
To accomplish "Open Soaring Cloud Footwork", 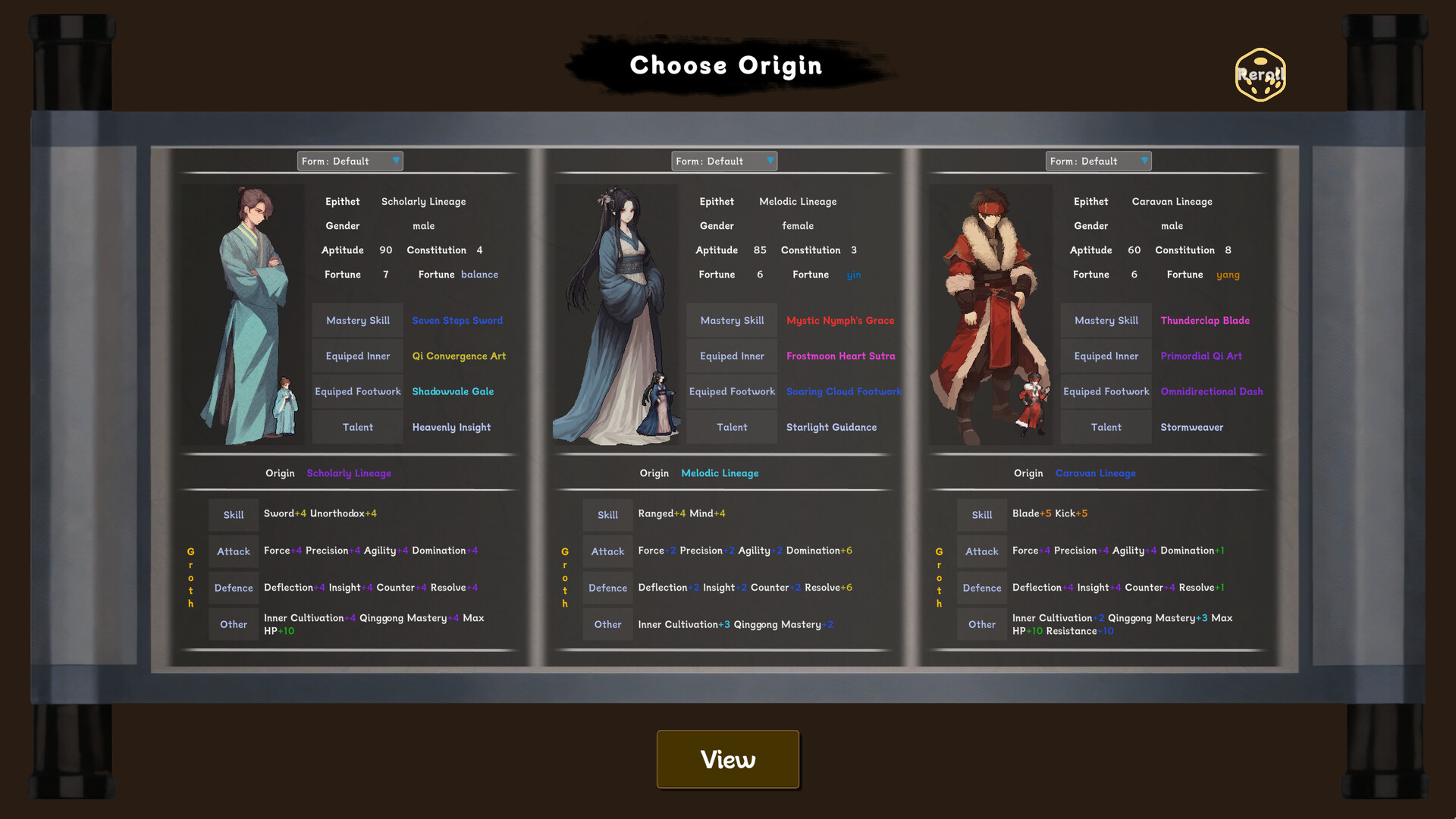I will click(x=843, y=391).
